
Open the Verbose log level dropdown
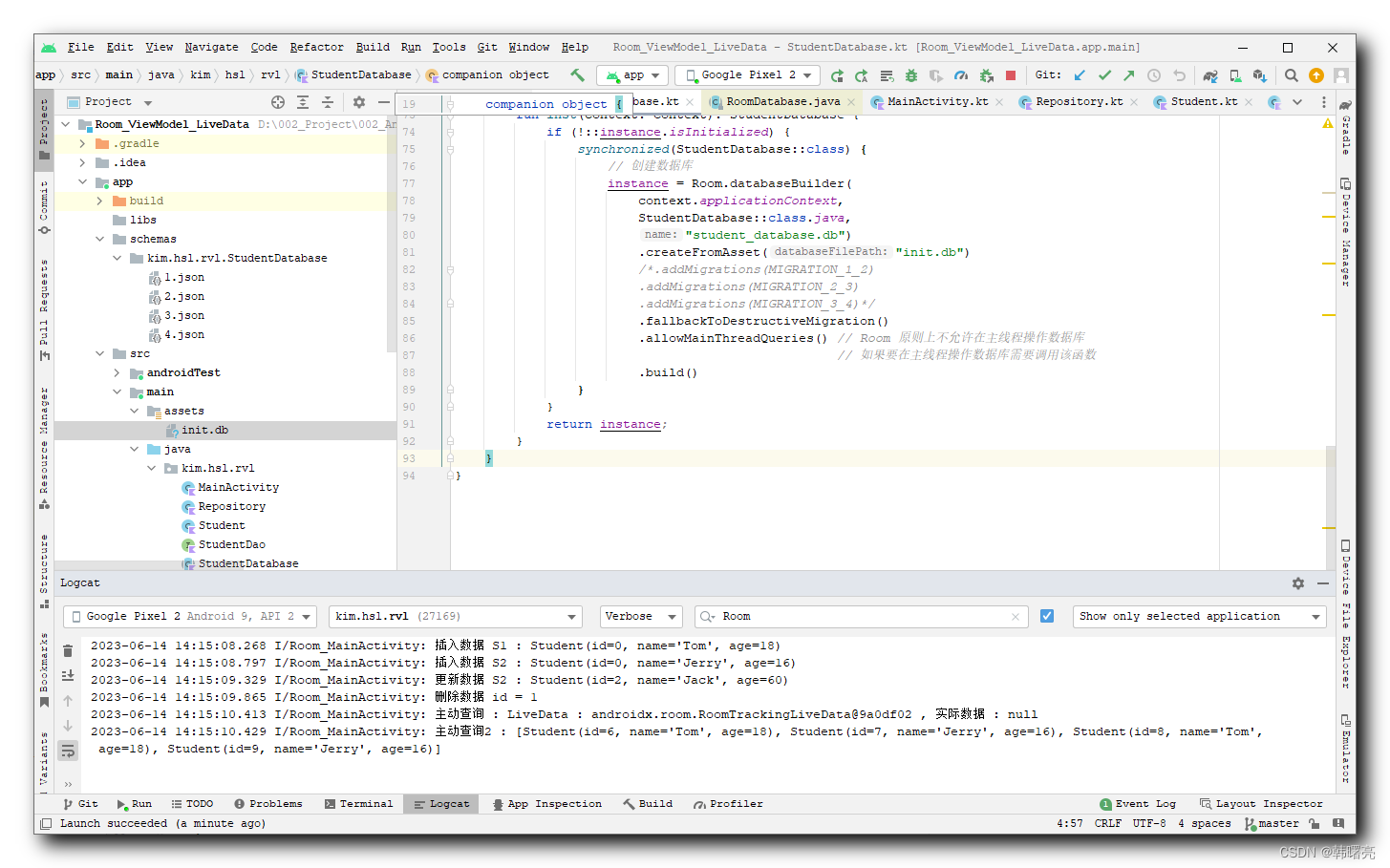coord(640,617)
